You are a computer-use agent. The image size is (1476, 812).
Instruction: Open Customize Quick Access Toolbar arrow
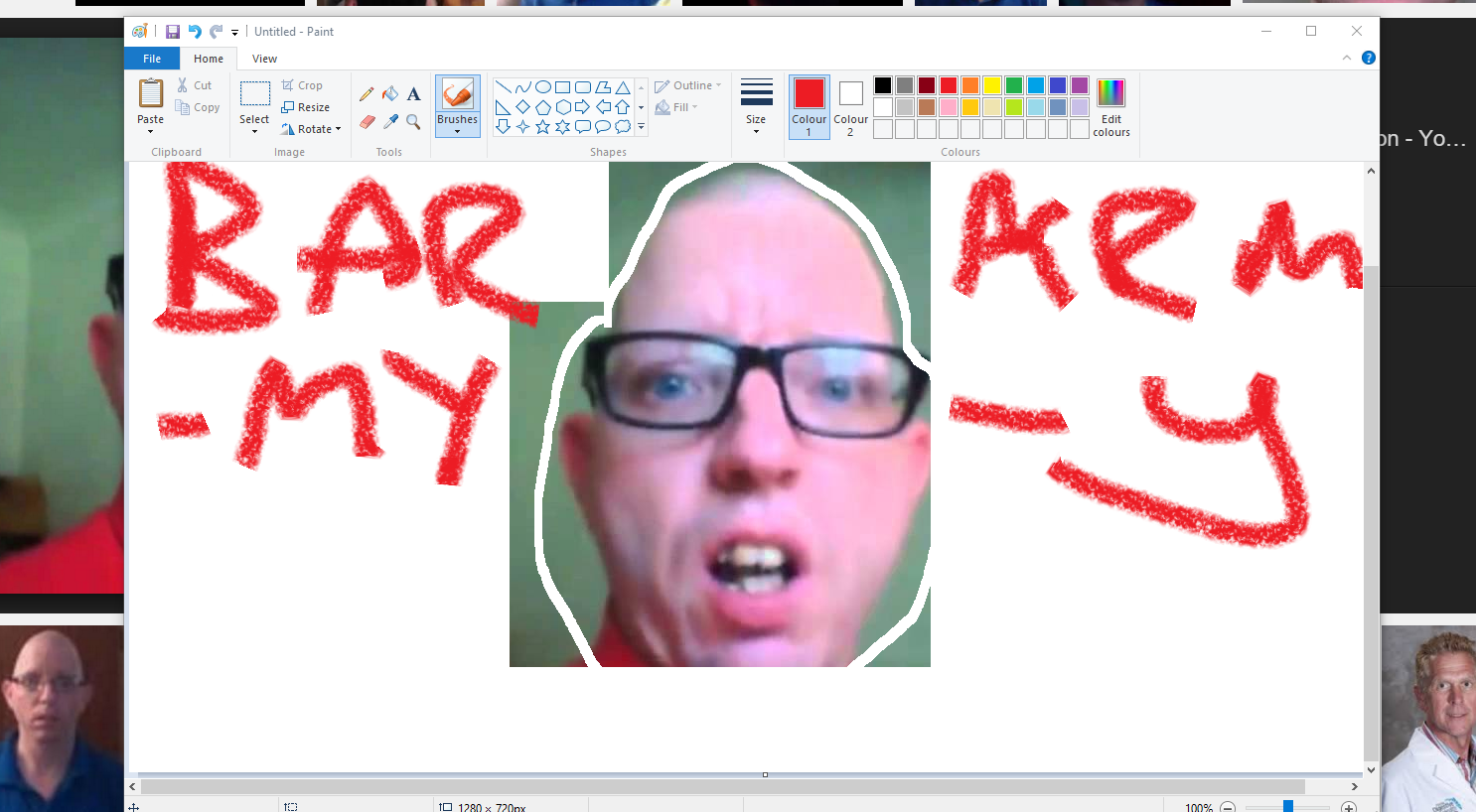click(x=235, y=33)
